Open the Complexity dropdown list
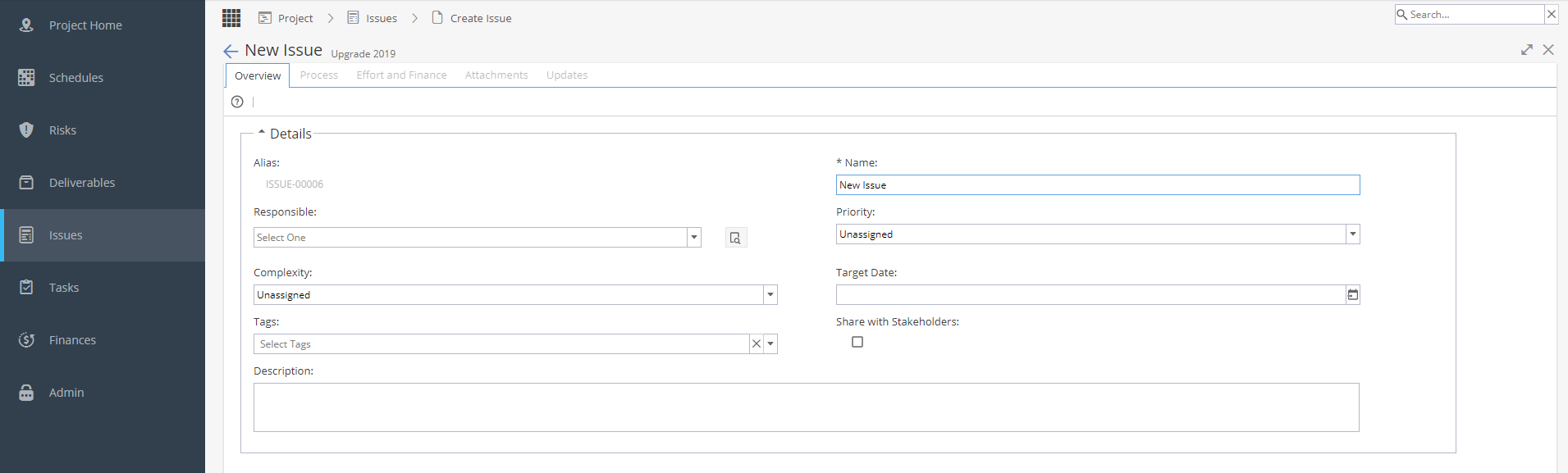Image resolution: width=1568 pixels, height=473 pixels. tap(515, 295)
